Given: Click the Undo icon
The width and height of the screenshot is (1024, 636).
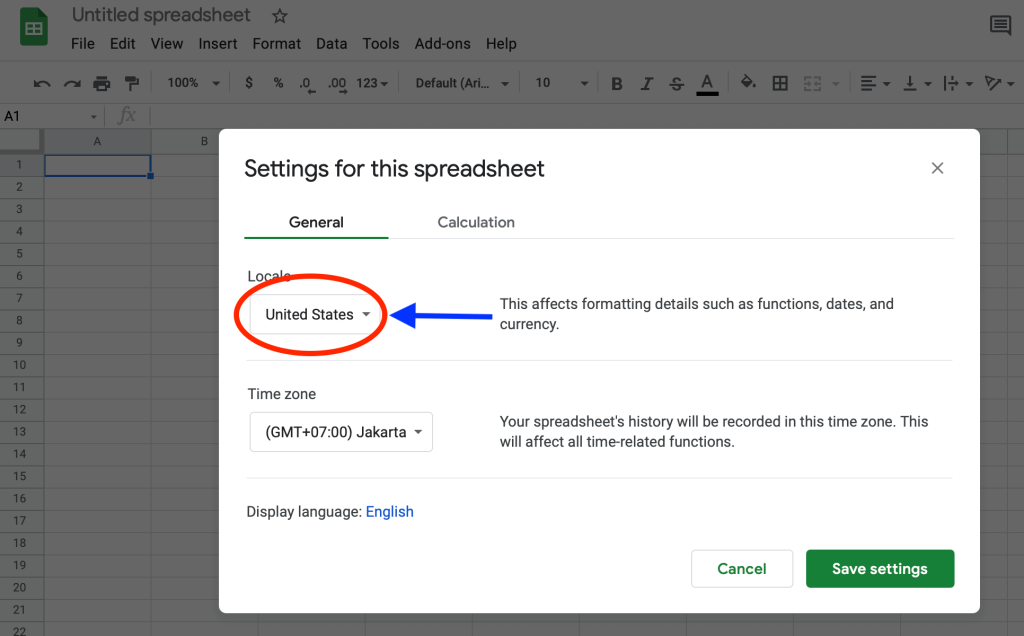Looking at the screenshot, I should (41, 83).
